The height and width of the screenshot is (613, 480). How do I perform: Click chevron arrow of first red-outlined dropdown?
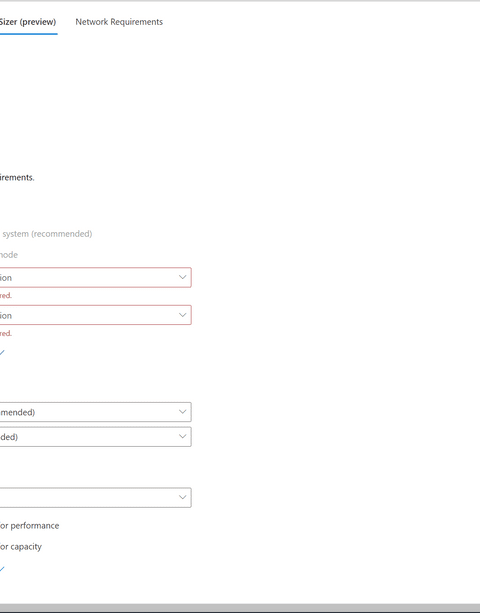pos(183,277)
